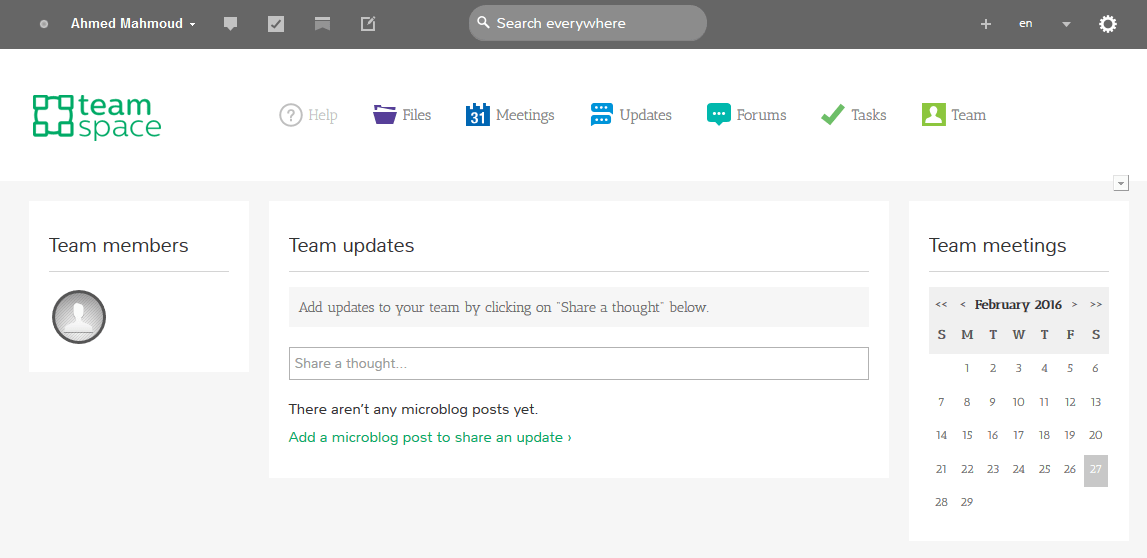
Task: Click the Help question mark icon
Action: 290,115
